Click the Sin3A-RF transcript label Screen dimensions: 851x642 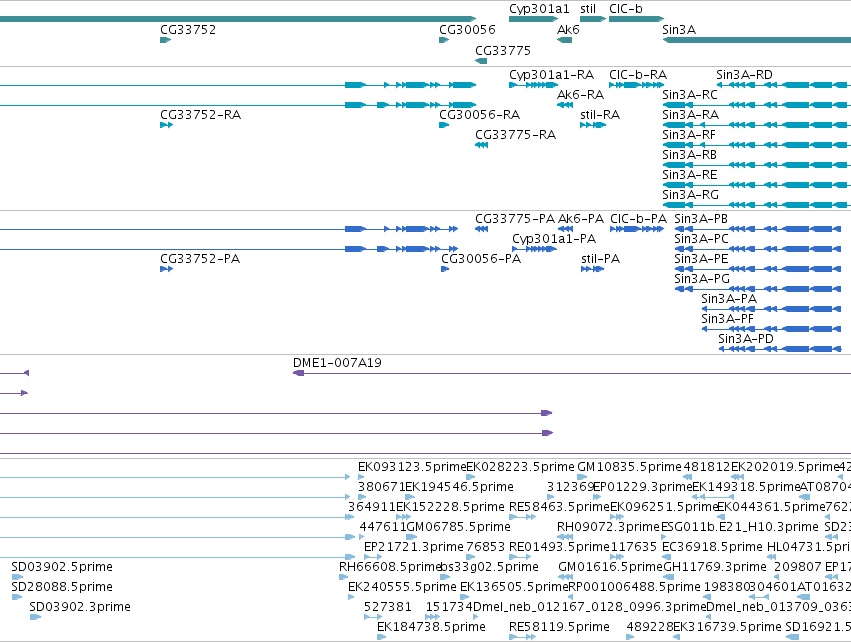pyautogui.click(x=689, y=135)
